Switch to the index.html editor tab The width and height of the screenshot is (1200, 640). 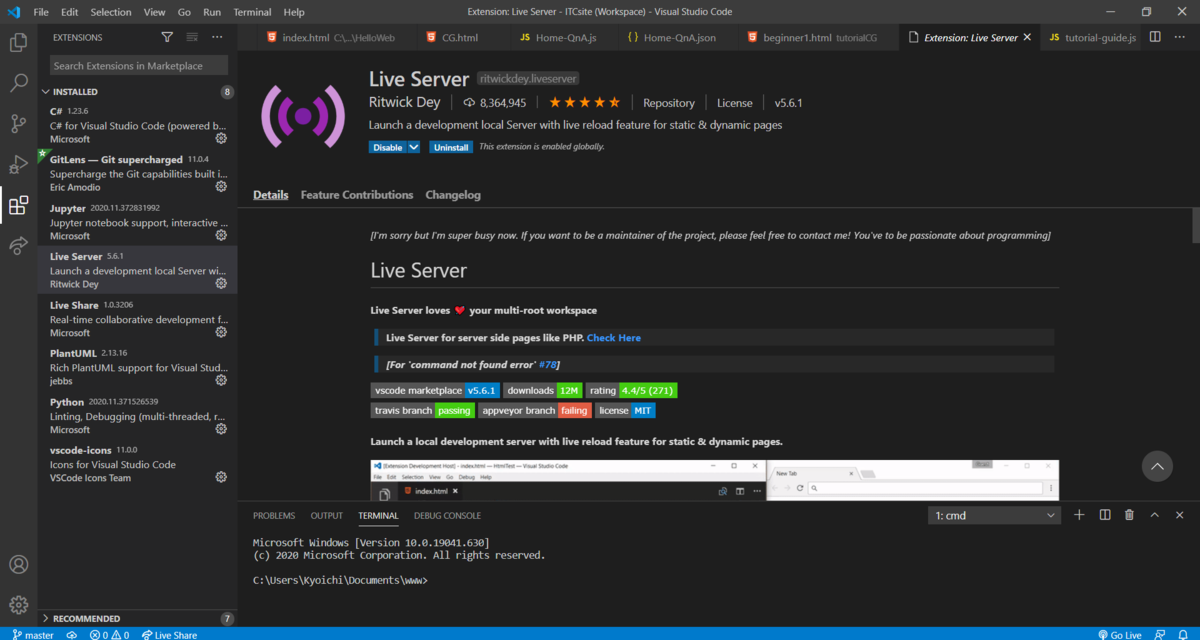[x=326, y=37]
